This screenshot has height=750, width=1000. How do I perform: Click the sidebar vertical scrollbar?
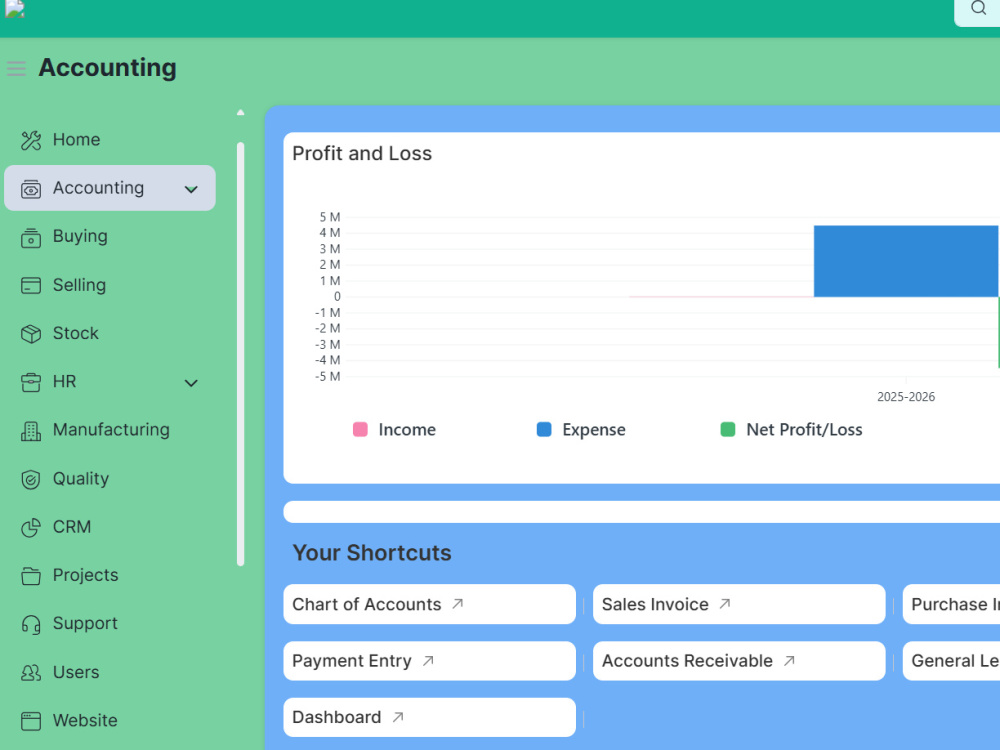(x=240, y=354)
